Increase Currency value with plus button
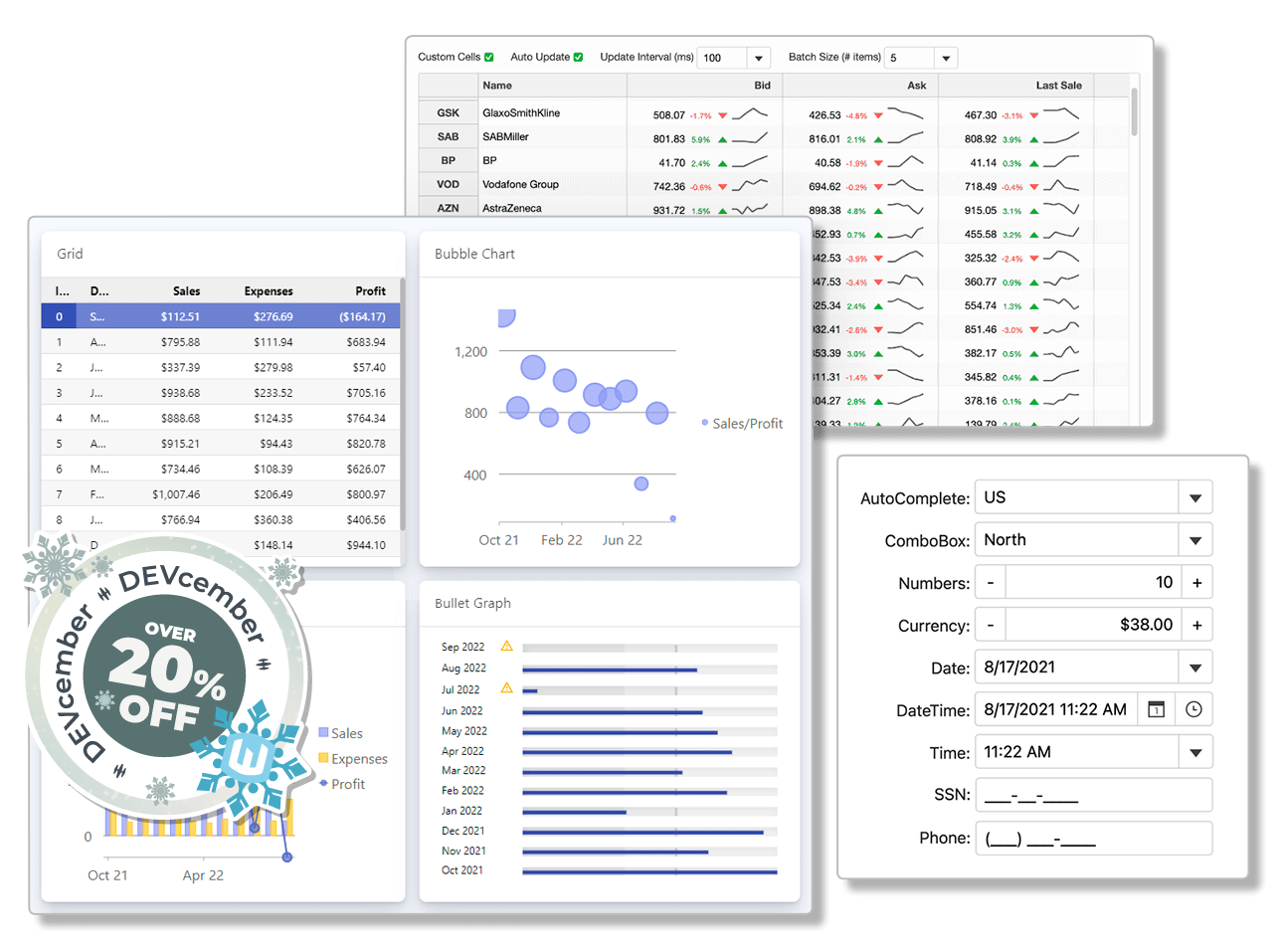 click(x=1196, y=626)
